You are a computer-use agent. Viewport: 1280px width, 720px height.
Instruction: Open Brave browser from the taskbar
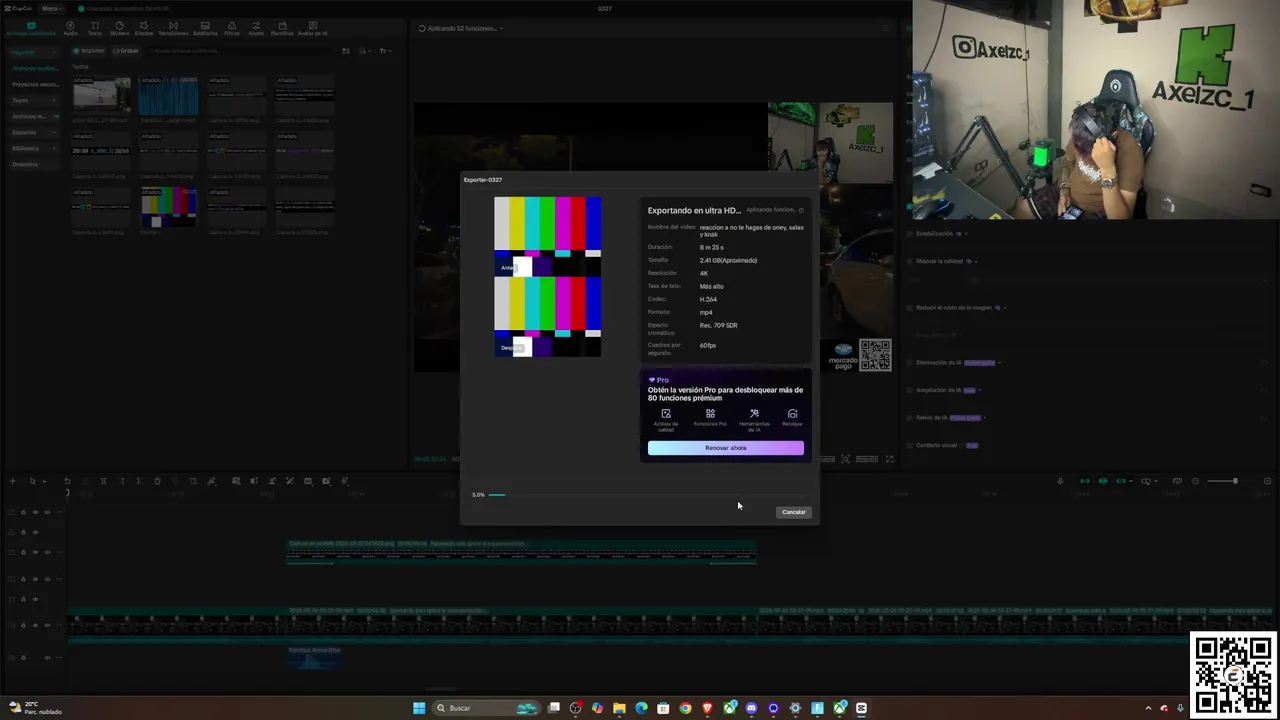pos(707,708)
